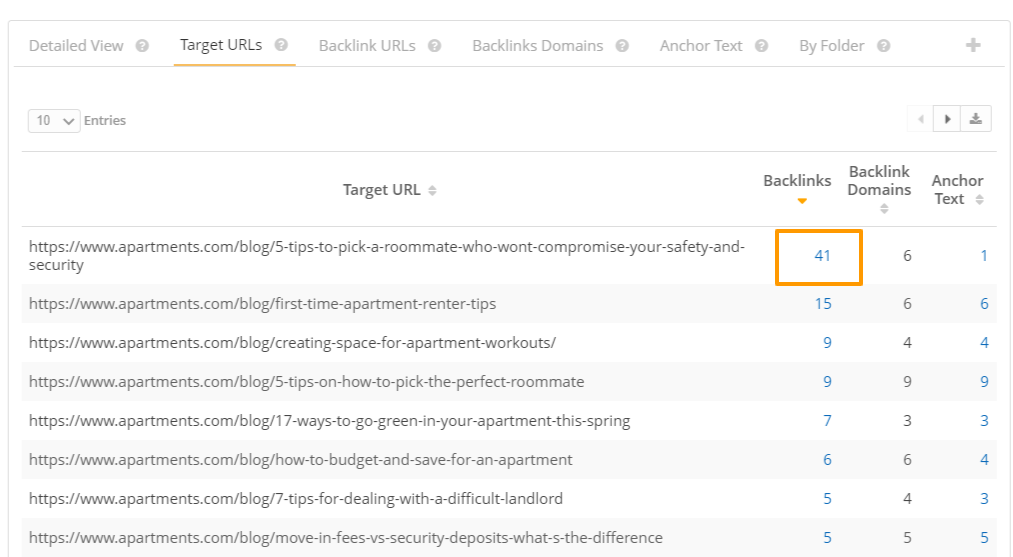Select the move-in-fees-vs-security-deposits URL
Viewport: 1013px width, 557px height.
[346, 538]
